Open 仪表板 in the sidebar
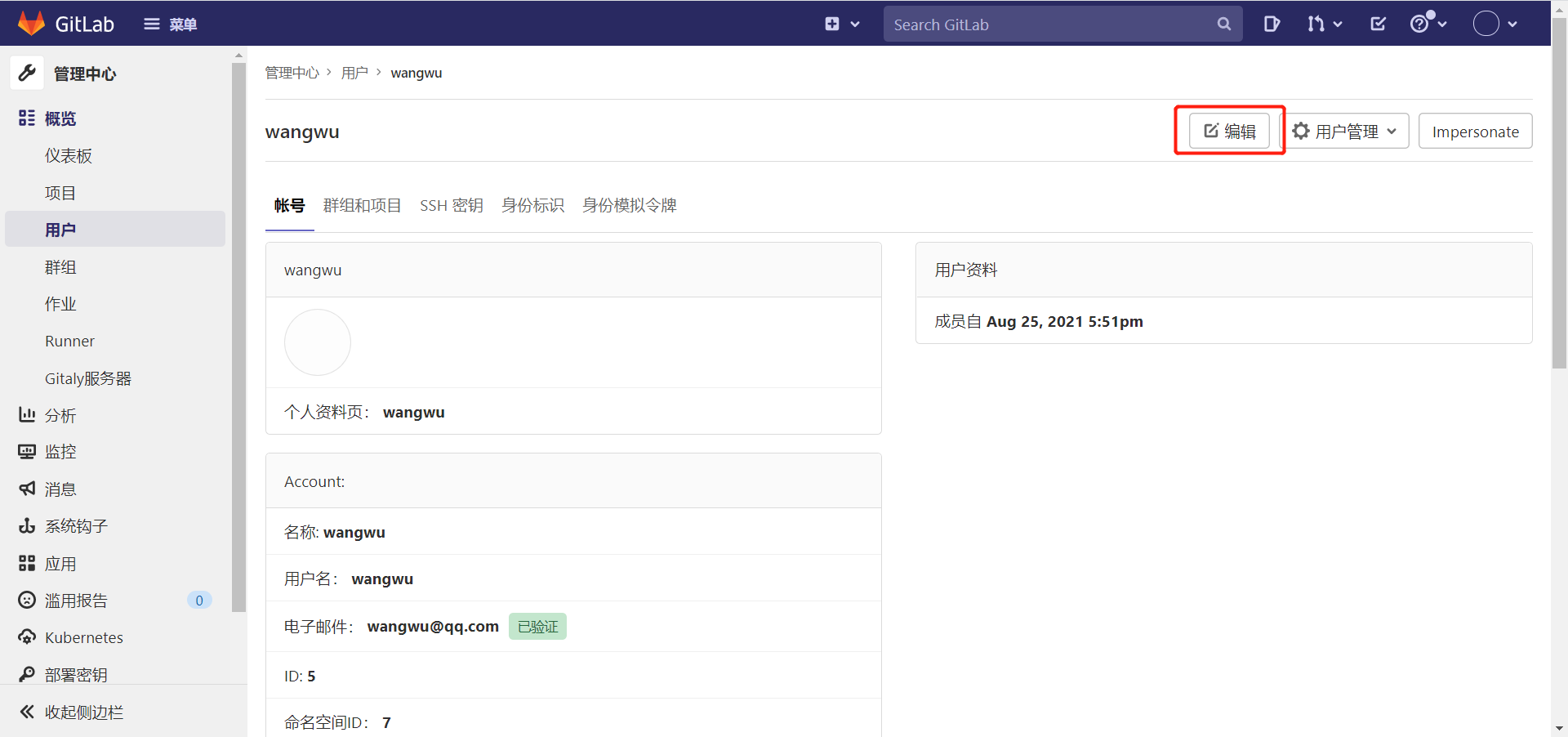1568x737 pixels. click(x=69, y=155)
